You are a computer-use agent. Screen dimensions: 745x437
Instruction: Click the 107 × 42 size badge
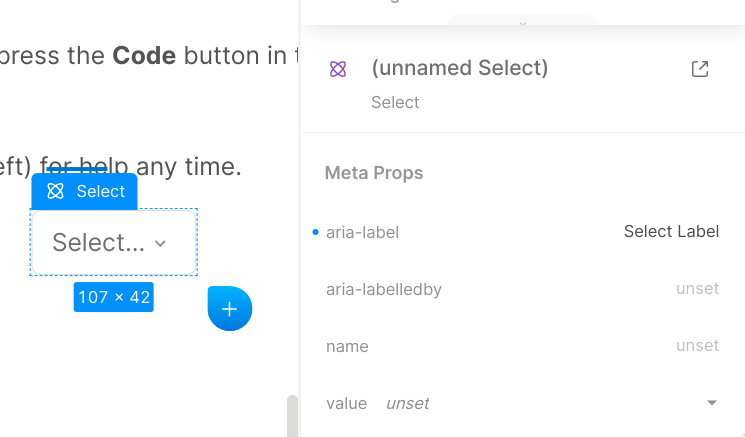pyautogui.click(x=114, y=297)
